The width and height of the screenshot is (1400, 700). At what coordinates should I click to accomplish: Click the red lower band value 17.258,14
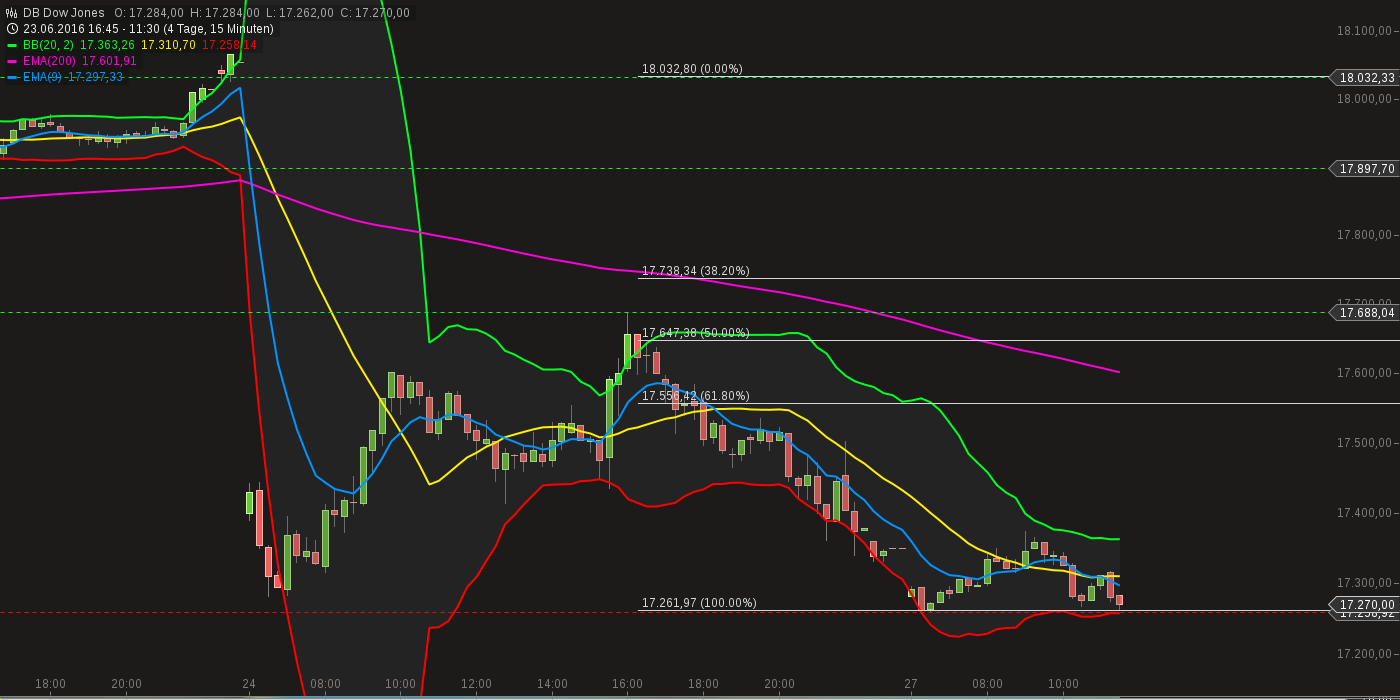pyautogui.click(x=229, y=45)
